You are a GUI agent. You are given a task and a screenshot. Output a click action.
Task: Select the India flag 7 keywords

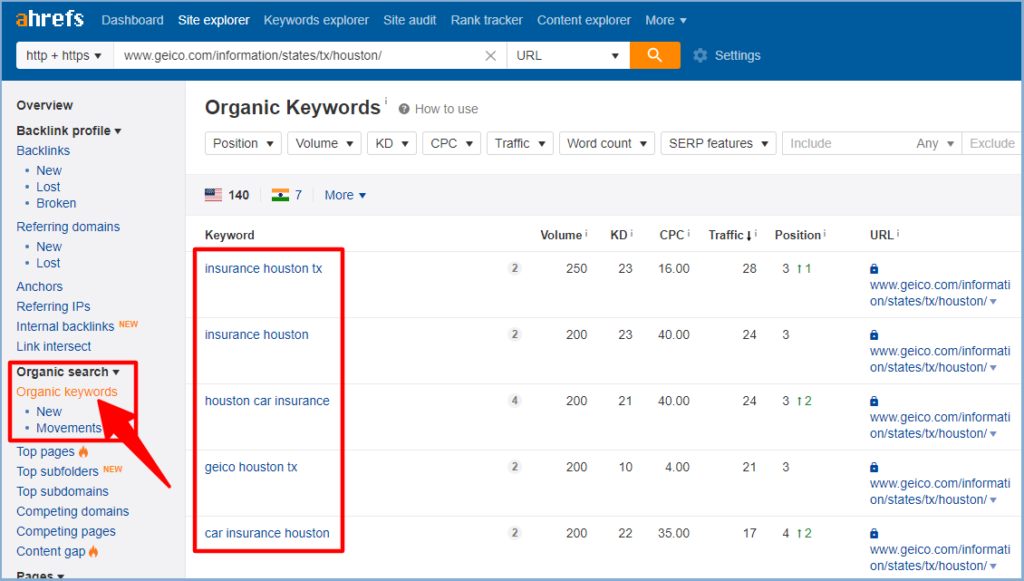287,195
